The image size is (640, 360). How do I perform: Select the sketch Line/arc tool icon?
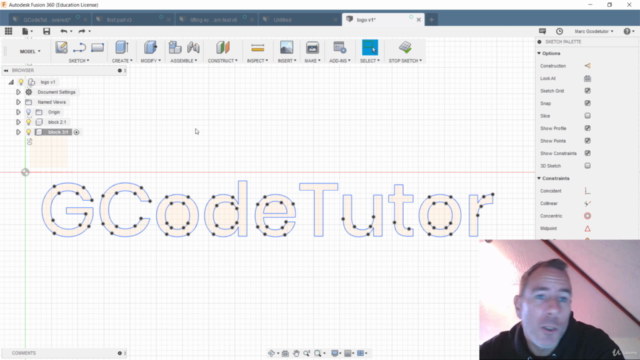79,48
